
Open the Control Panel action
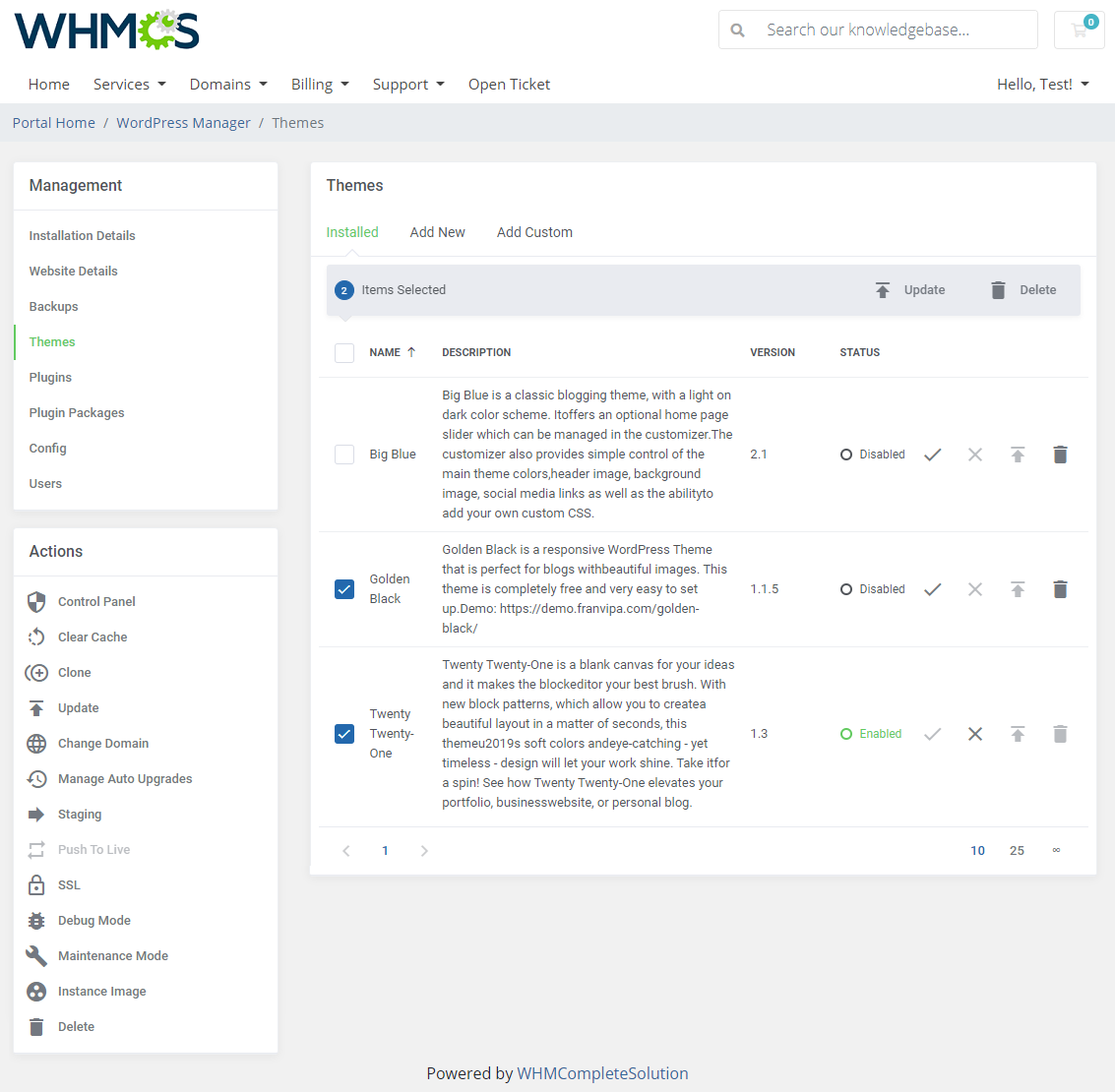[x=95, y=601]
